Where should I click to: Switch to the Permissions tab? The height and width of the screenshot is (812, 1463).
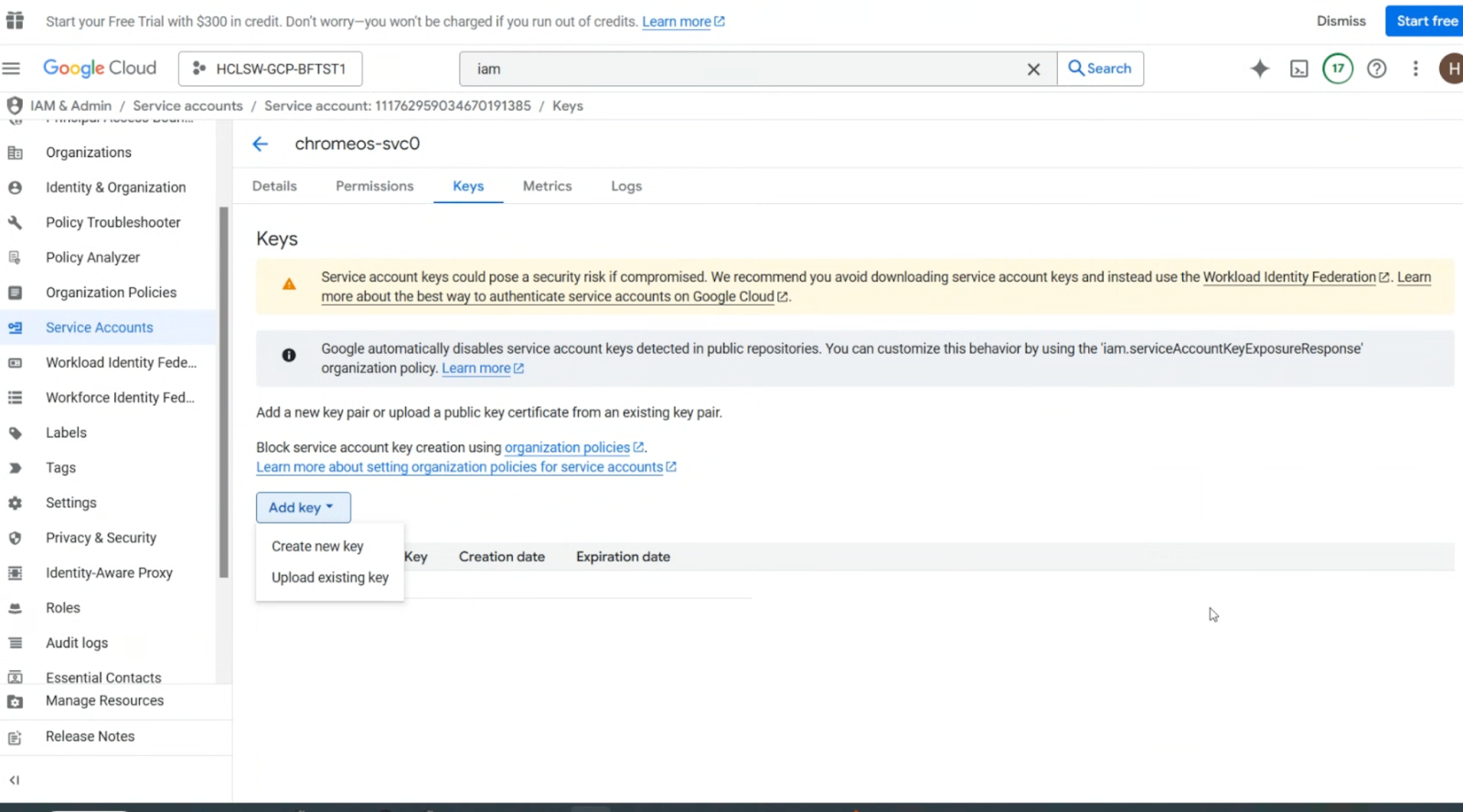[375, 186]
